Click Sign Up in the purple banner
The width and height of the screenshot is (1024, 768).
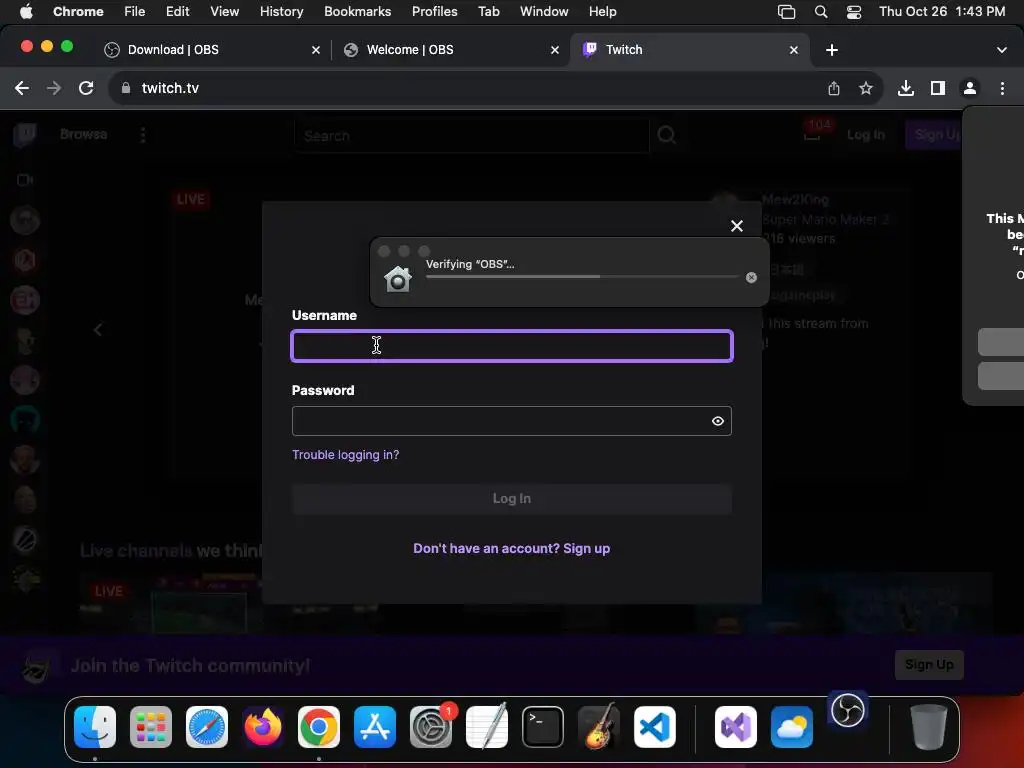pyautogui.click(x=929, y=665)
